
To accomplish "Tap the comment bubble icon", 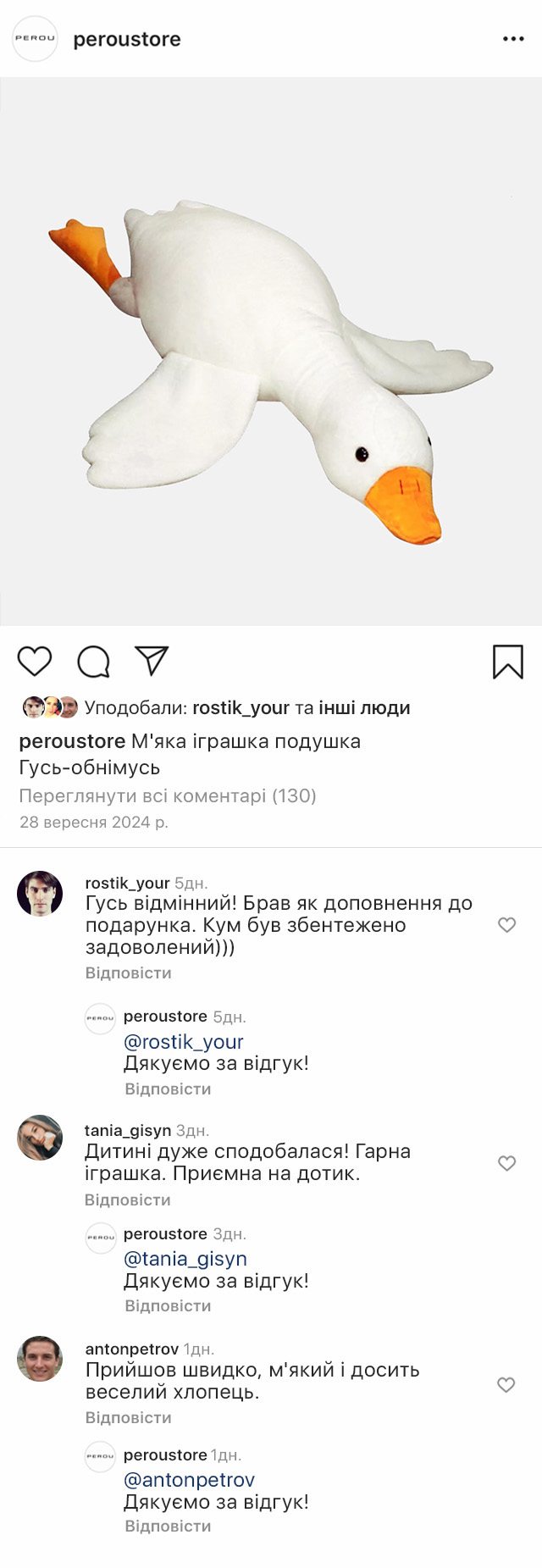I will coord(93,662).
